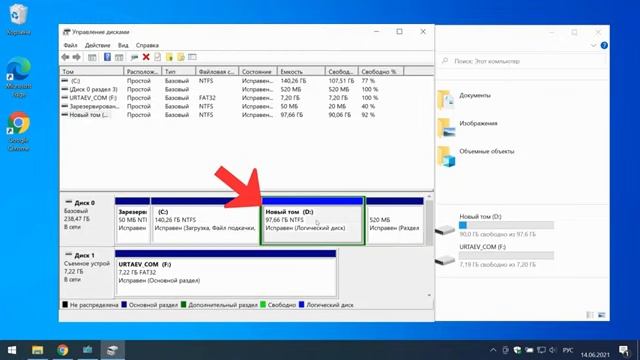
Task: Sort by the Файловая система column header
Action: coord(217,71)
